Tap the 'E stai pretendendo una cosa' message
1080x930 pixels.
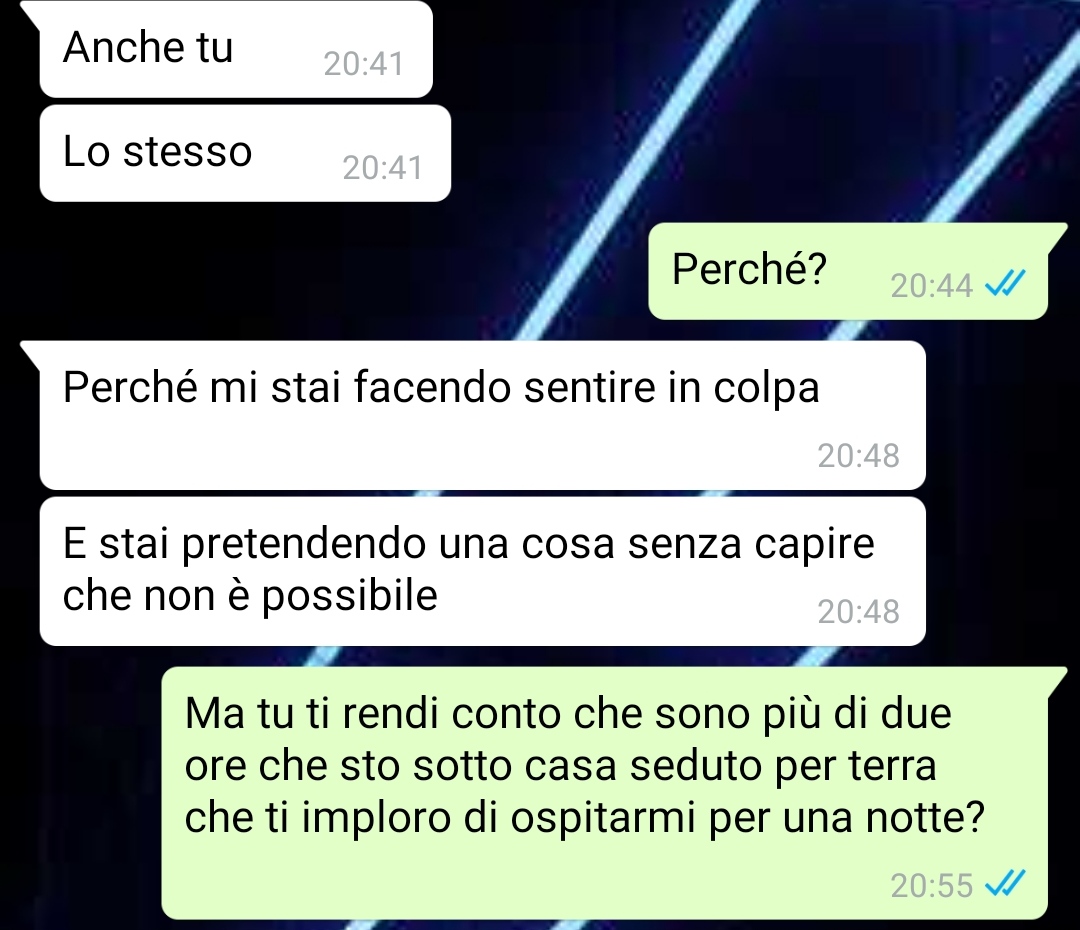click(483, 571)
